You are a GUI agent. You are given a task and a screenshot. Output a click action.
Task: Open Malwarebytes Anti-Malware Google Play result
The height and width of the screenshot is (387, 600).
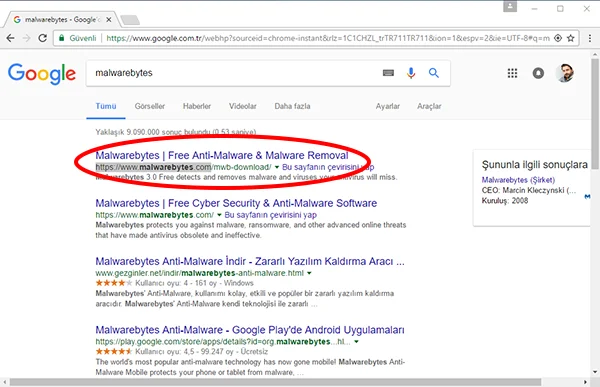coord(250,330)
